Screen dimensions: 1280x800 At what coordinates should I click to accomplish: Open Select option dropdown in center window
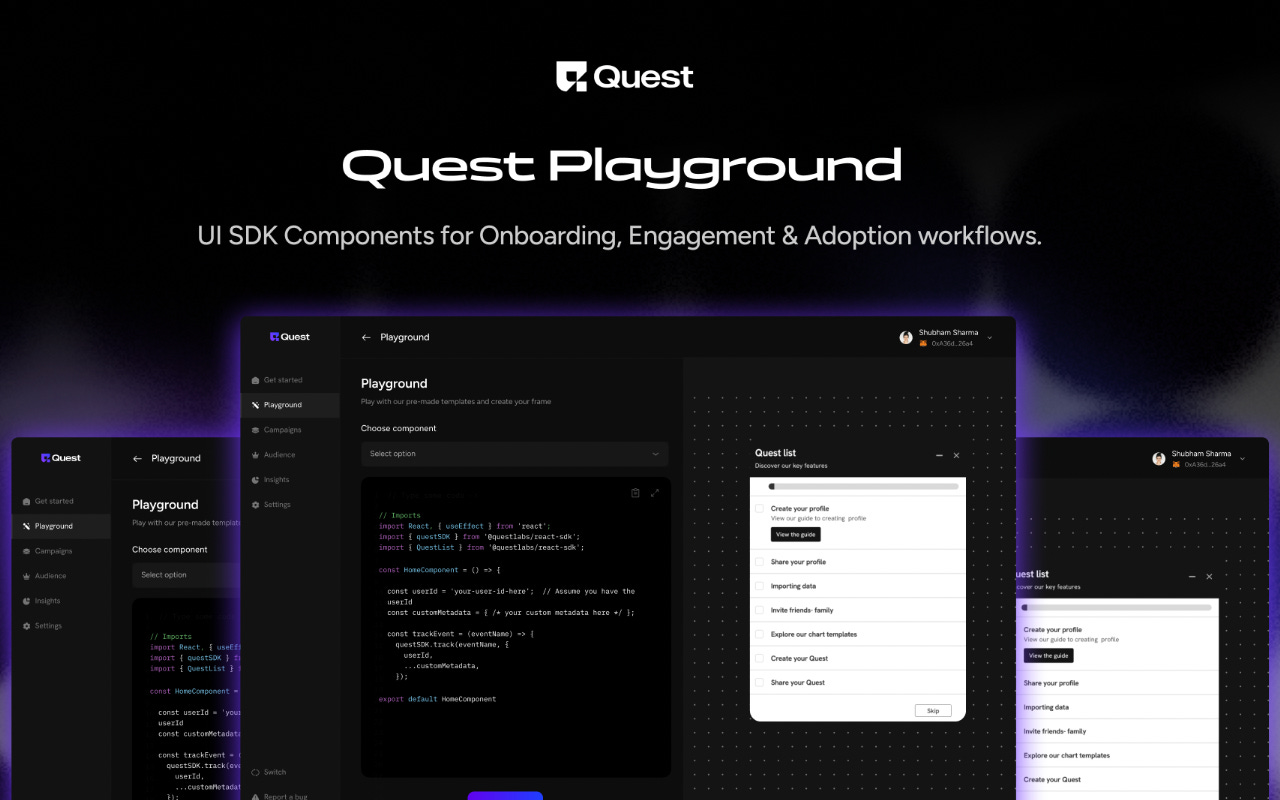pyautogui.click(x=515, y=454)
